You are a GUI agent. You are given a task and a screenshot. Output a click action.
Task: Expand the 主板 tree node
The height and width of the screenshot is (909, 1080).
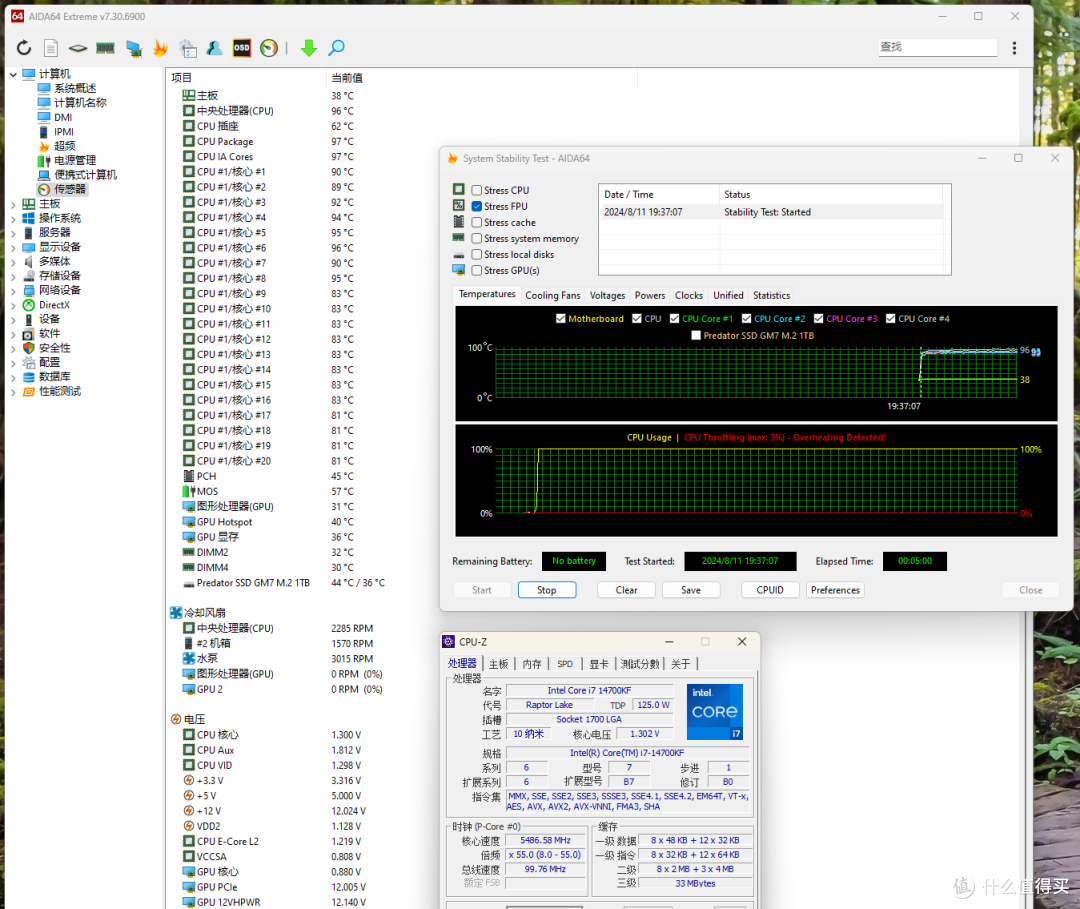click(x=13, y=204)
